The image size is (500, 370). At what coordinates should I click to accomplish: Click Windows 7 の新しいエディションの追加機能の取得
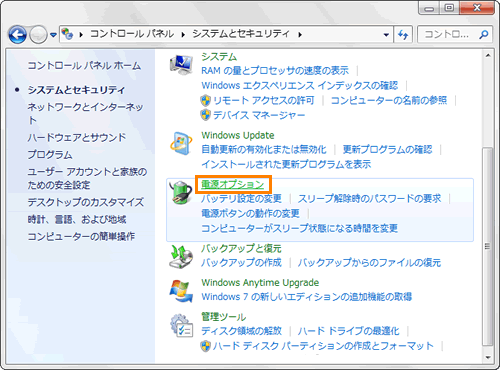(x=307, y=297)
